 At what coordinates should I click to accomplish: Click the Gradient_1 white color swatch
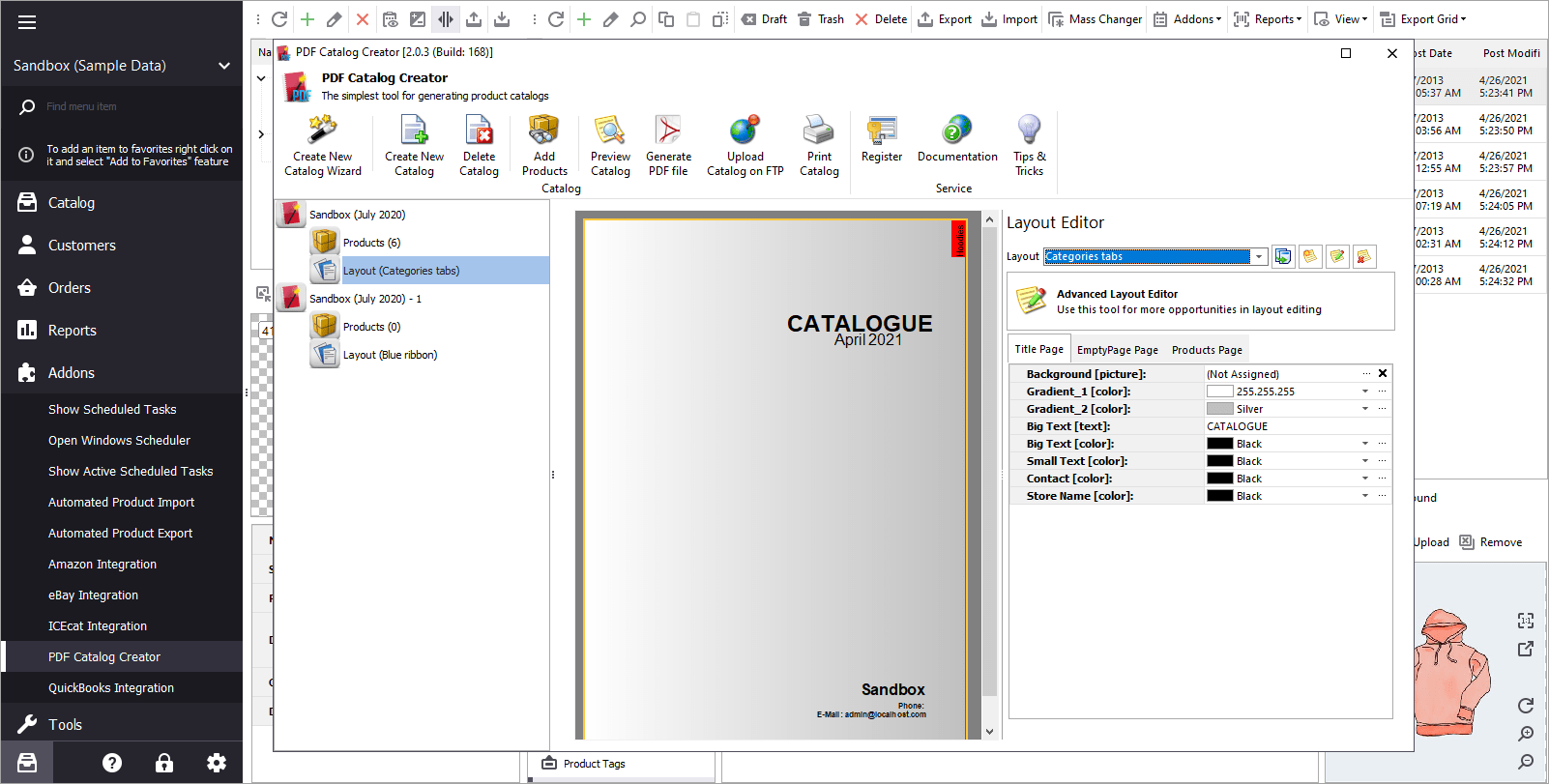coord(1219,392)
